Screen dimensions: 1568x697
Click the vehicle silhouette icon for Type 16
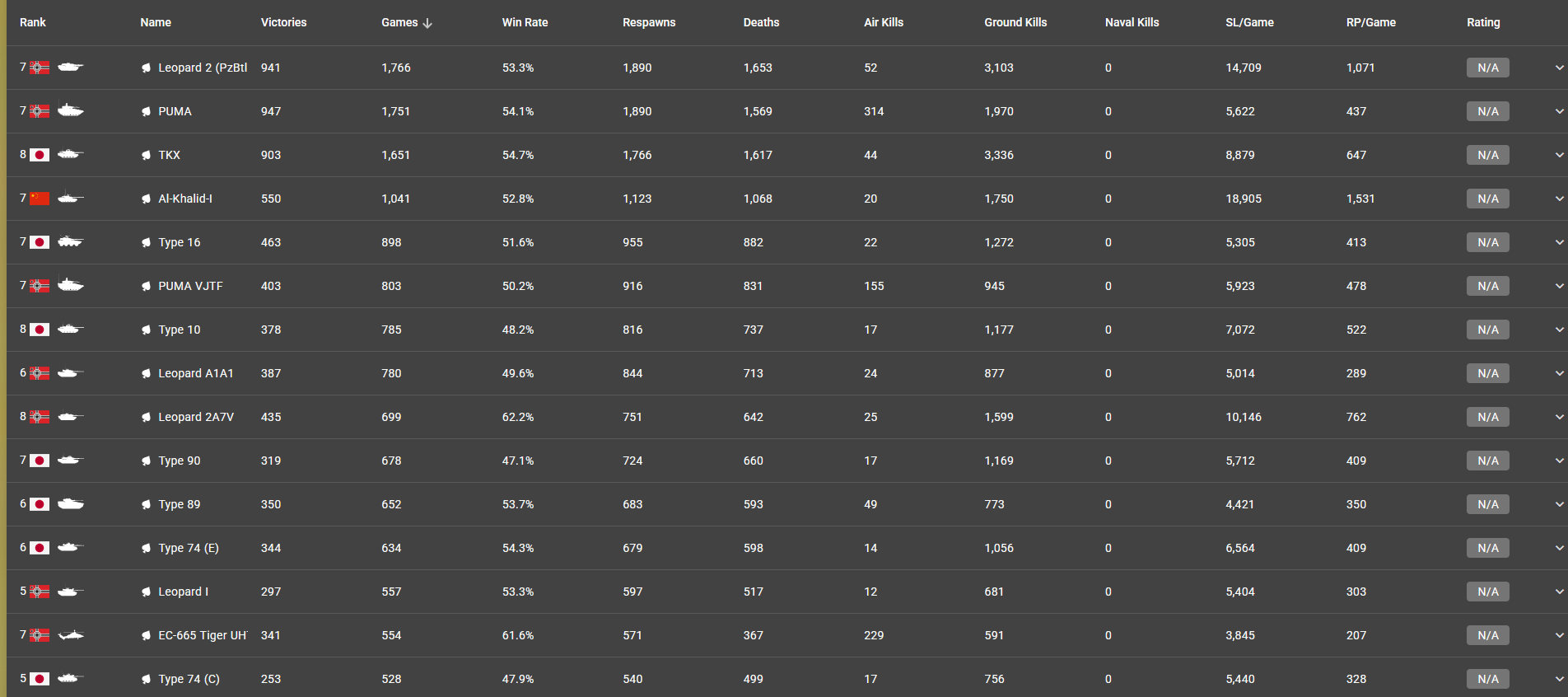[70, 242]
